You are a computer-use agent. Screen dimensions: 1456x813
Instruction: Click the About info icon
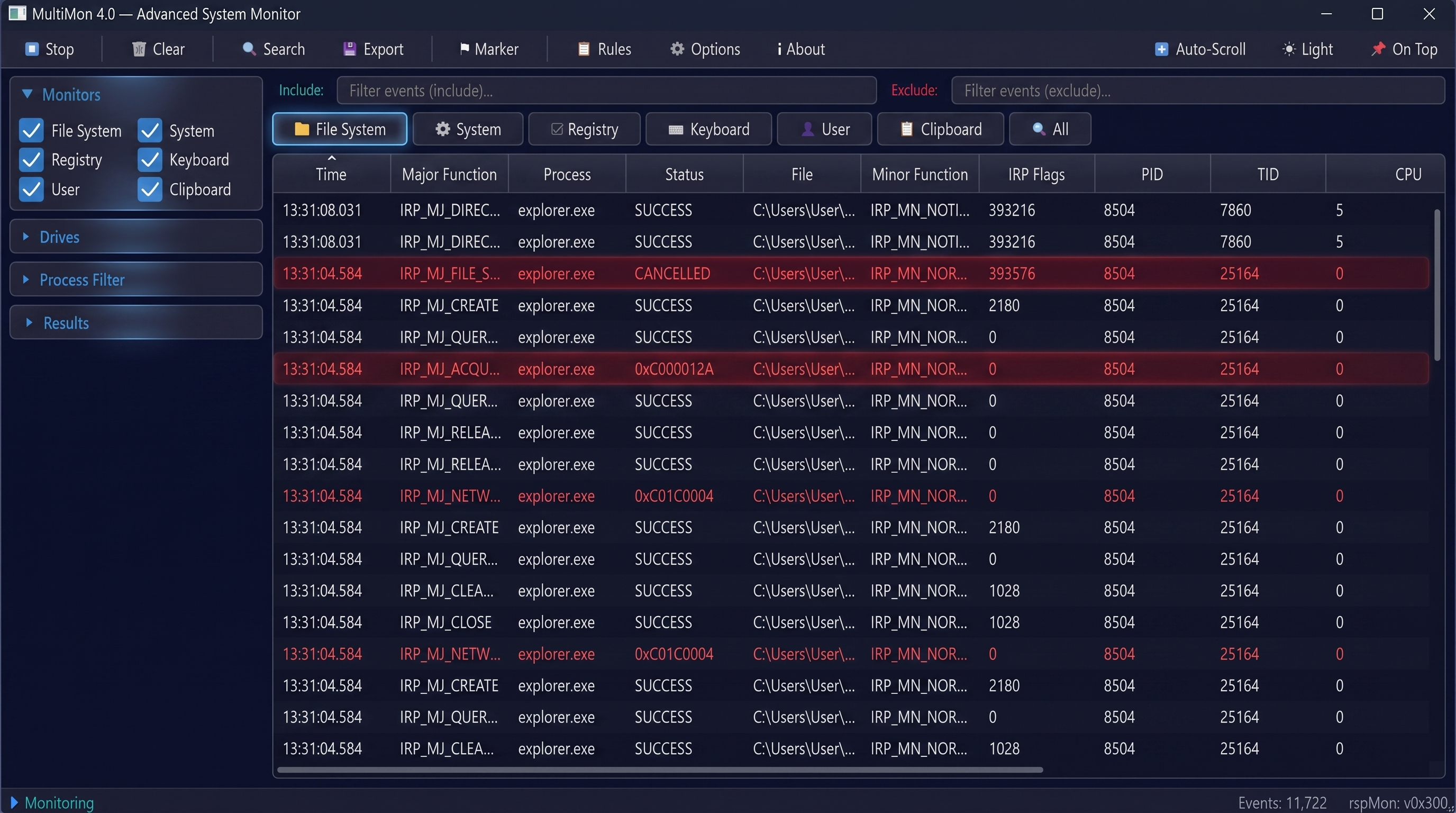779,49
